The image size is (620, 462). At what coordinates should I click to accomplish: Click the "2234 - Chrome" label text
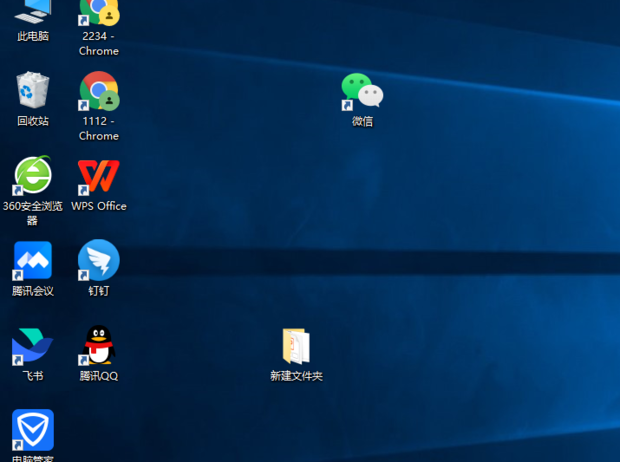click(x=99, y=44)
